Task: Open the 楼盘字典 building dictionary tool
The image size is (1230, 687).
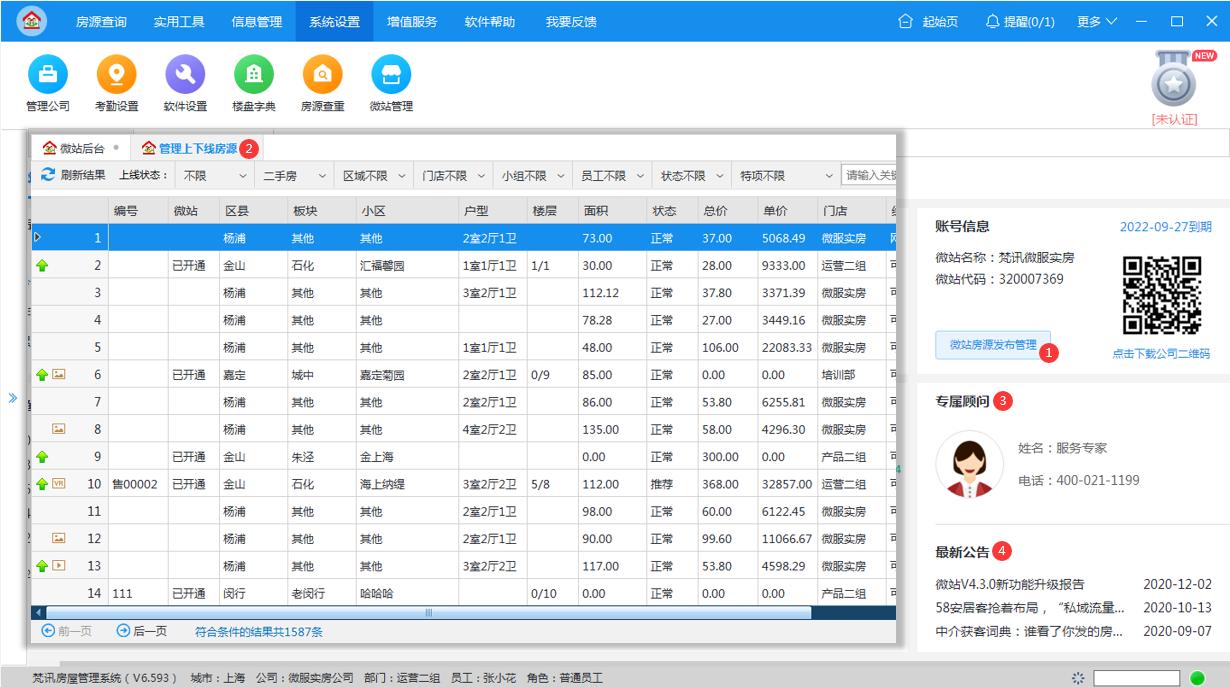Action: (x=253, y=80)
